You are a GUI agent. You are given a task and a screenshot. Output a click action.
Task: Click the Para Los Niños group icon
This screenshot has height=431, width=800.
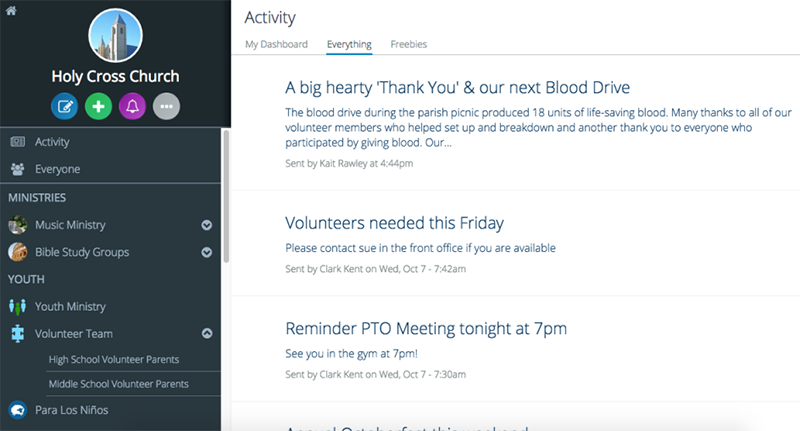click(x=17, y=410)
